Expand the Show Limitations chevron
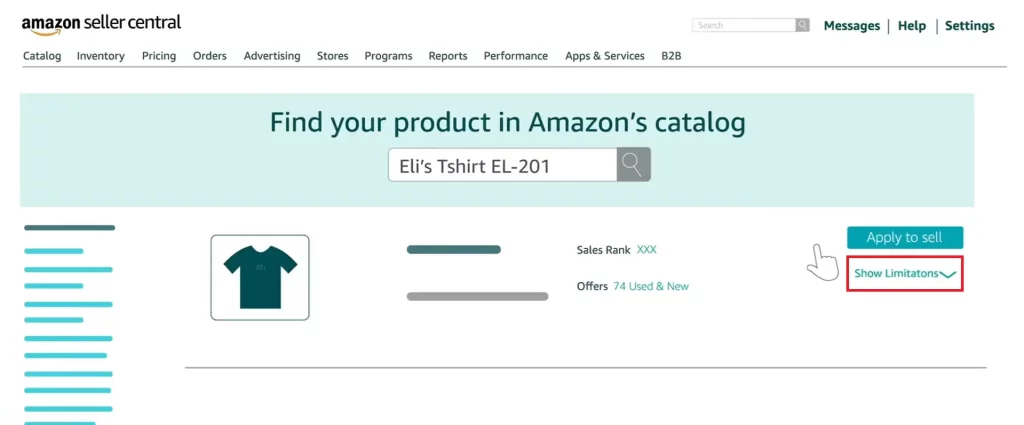 pyautogui.click(x=948, y=275)
